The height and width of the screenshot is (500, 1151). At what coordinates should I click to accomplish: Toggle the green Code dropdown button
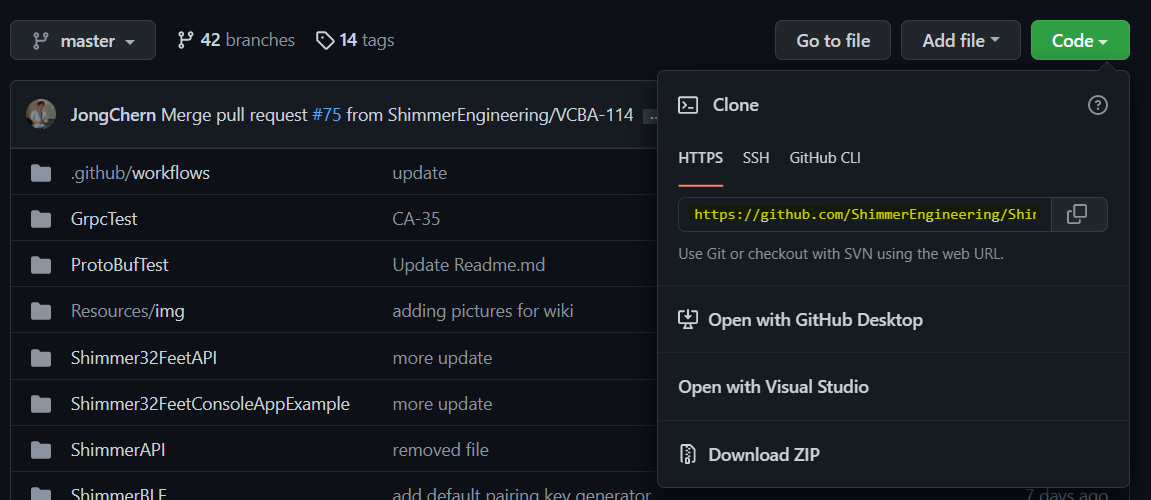(1080, 40)
